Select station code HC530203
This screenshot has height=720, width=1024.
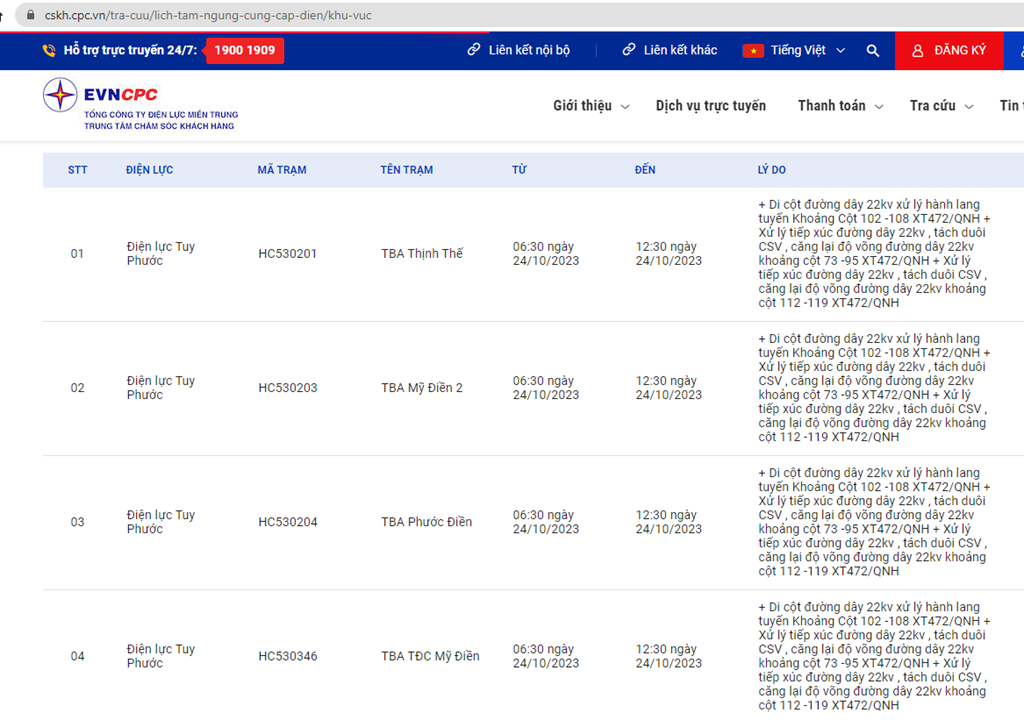click(287, 387)
